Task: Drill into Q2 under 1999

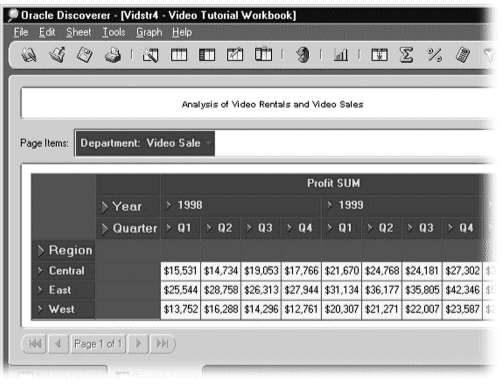Action: point(370,228)
